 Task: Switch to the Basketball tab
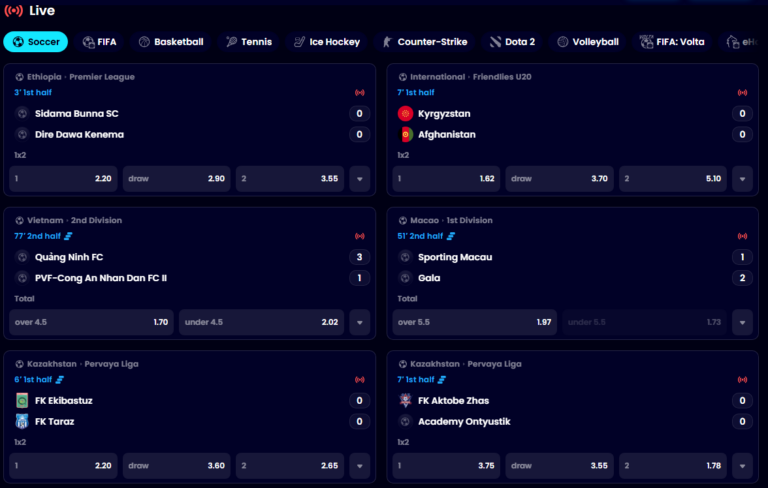coord(171,42)
